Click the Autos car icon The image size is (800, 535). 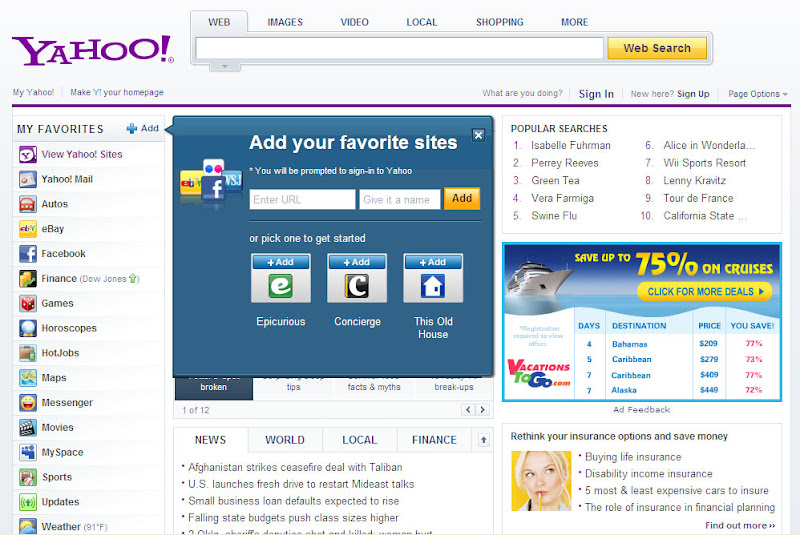pyautogui.click(x=28, y=204)
